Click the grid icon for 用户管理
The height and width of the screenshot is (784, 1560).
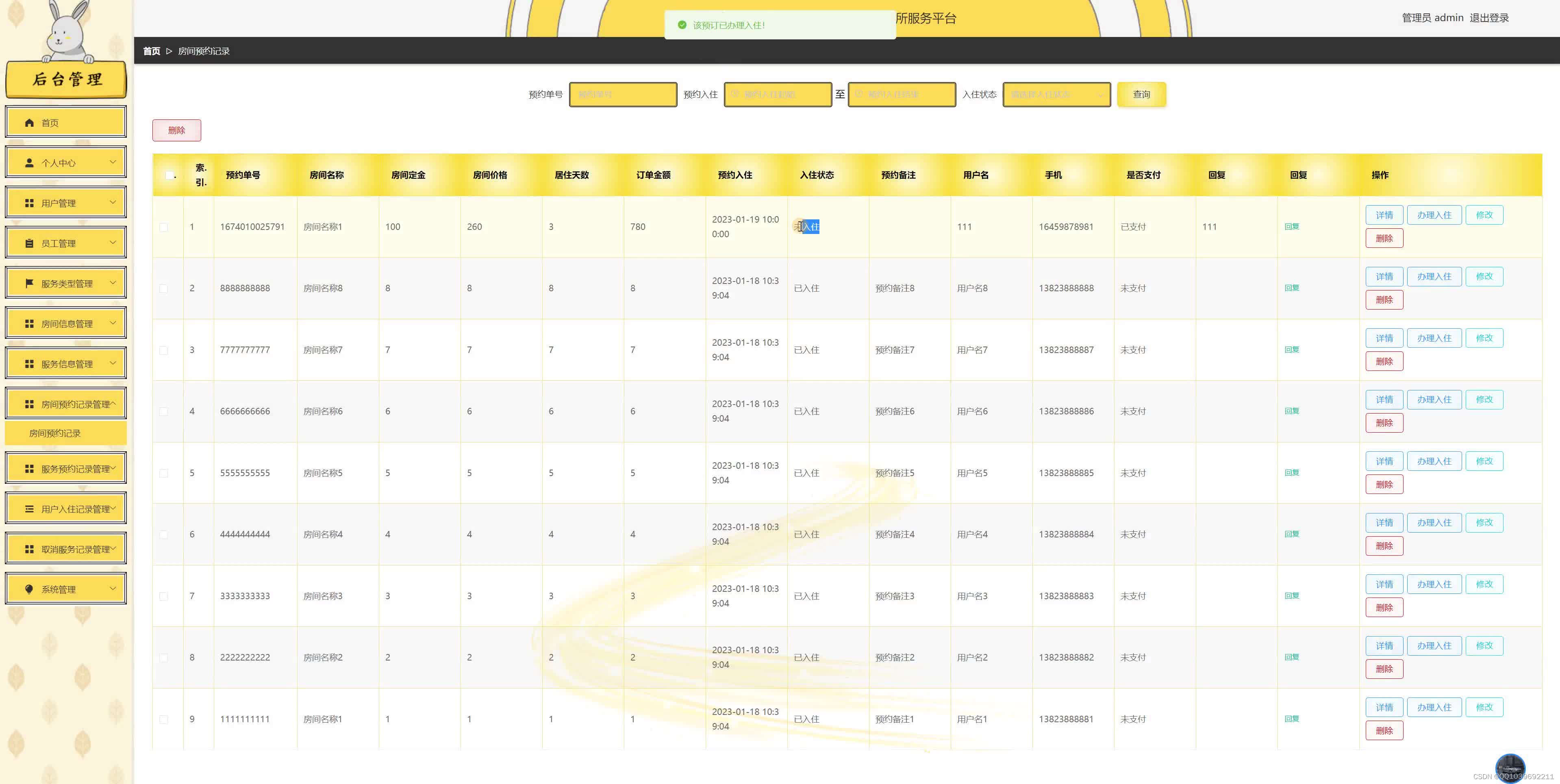[29, 204]
